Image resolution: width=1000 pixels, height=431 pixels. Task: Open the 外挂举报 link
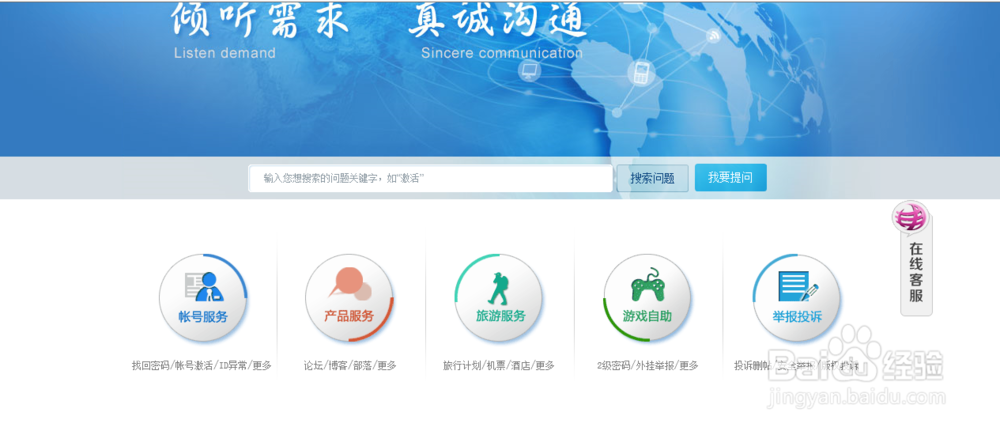(x=654, y=366)
